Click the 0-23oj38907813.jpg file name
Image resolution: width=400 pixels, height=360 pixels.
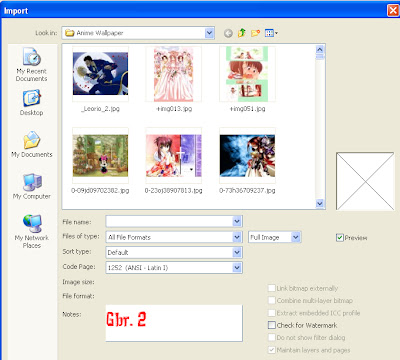pyautogui.click(x=174, y=190)
